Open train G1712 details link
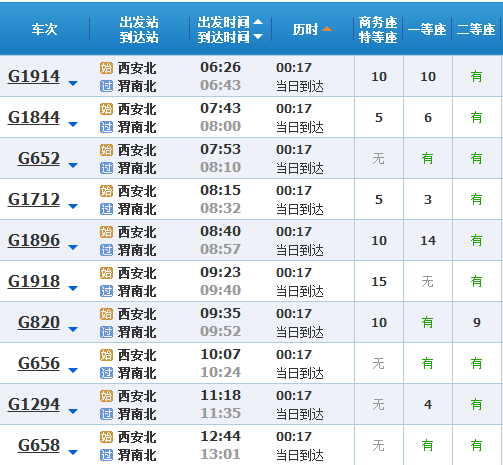This screenshot has width=503, height=465. coord(34,199)
